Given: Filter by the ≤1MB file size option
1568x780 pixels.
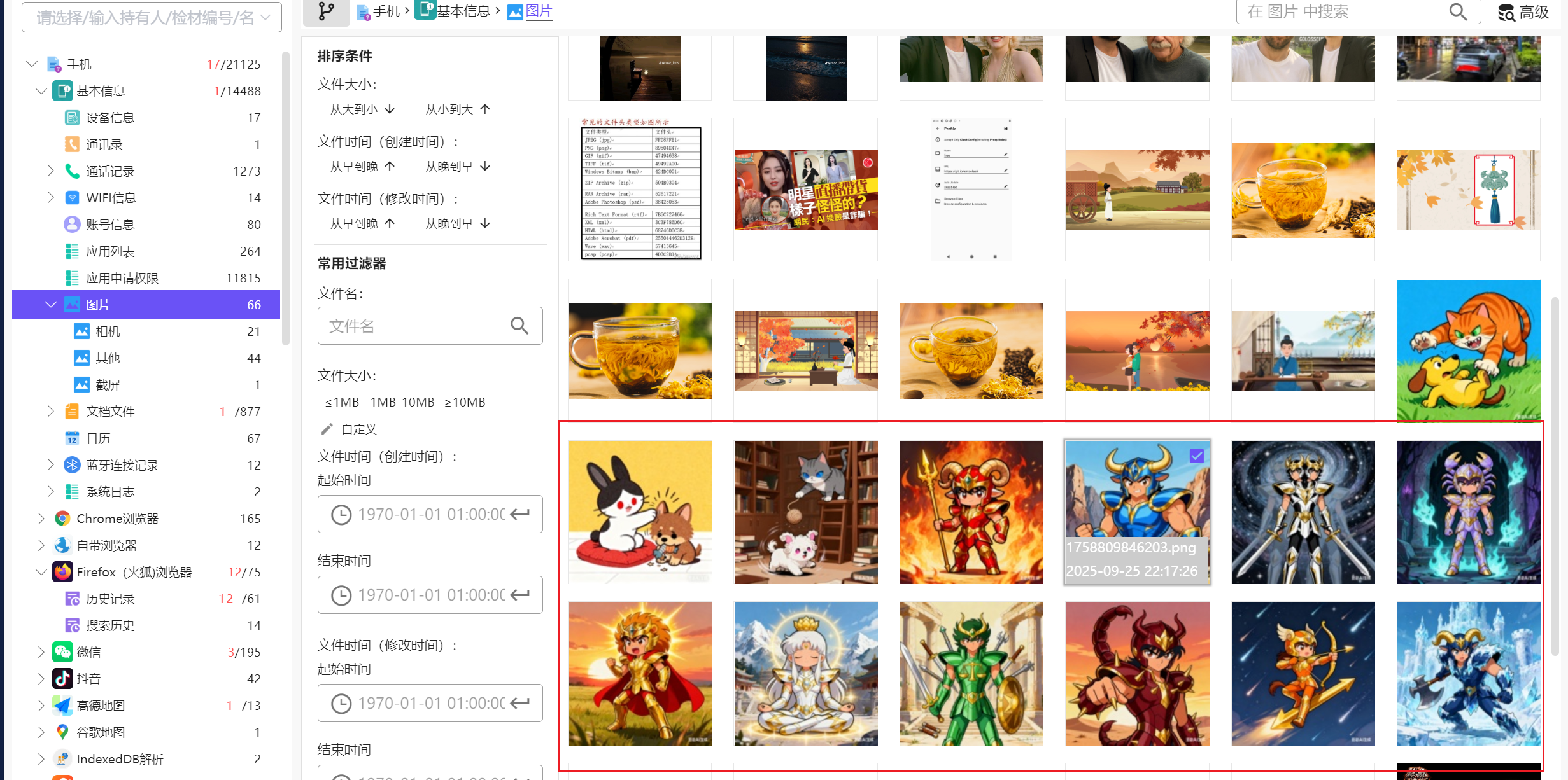Looking at the screenshot, I should 342,402.
